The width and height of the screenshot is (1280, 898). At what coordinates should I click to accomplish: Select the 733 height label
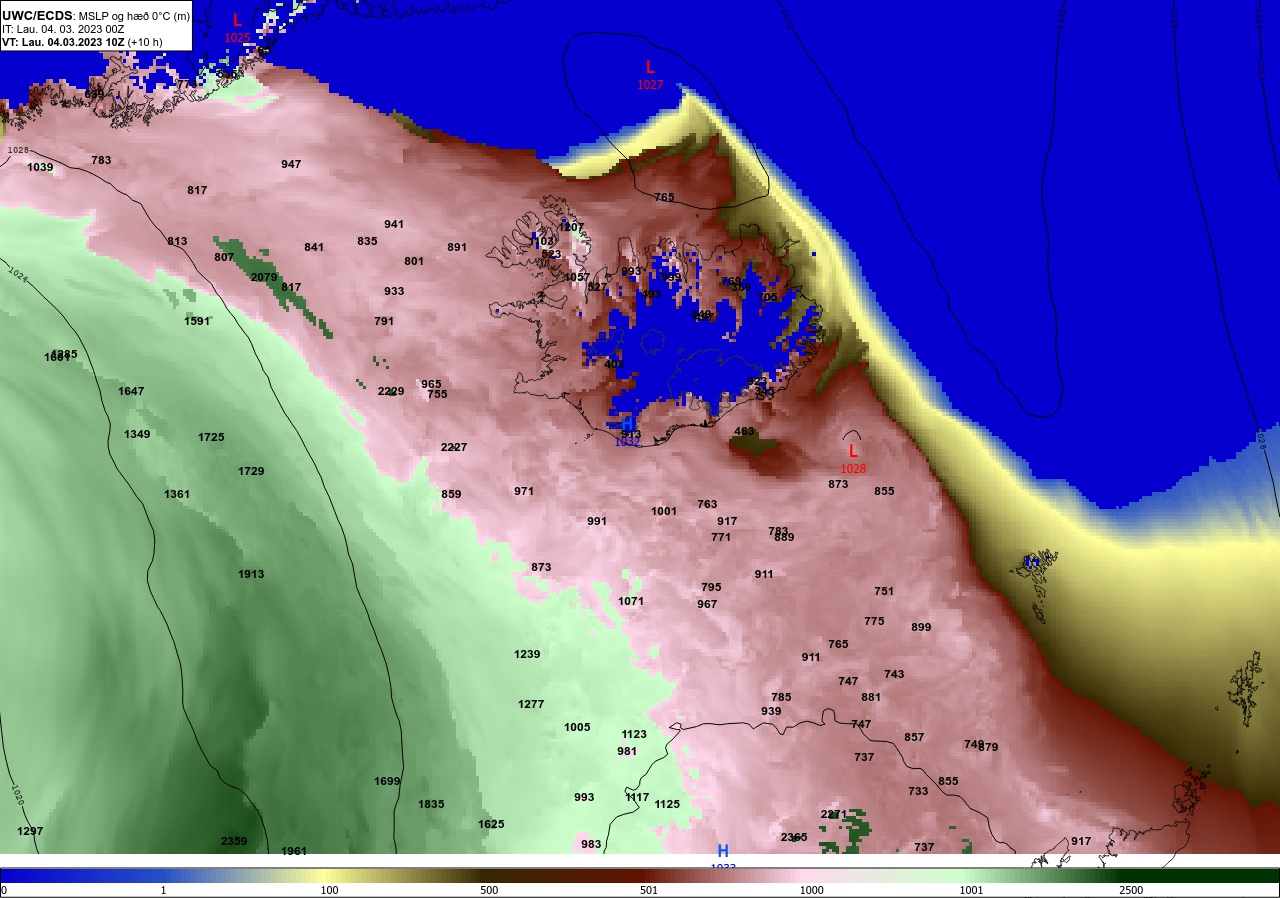pyautogui.click(x=918, y=791)
